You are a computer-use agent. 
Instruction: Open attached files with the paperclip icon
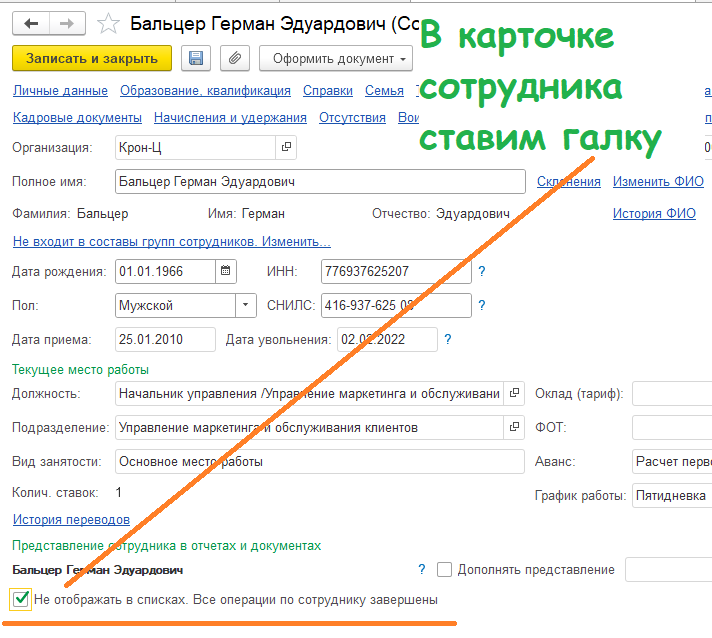click(x=235, y=58)
